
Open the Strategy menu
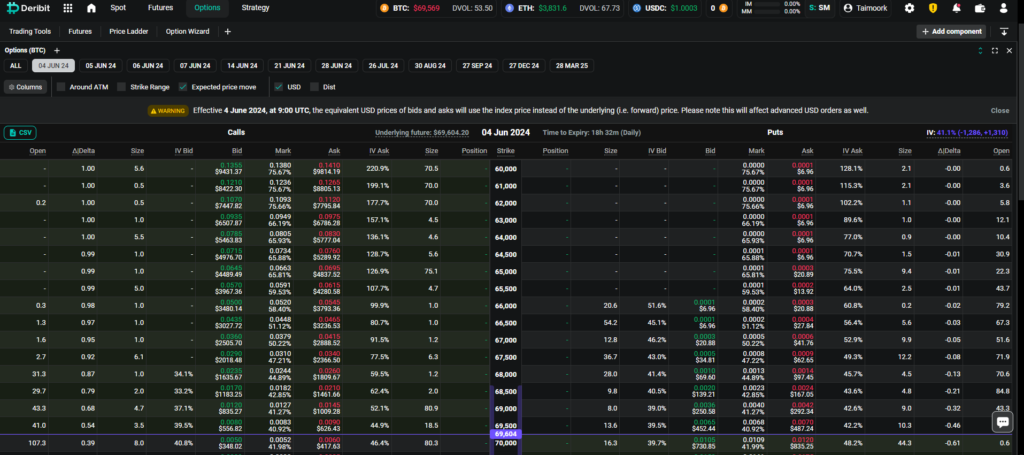[x=255, y=8]
